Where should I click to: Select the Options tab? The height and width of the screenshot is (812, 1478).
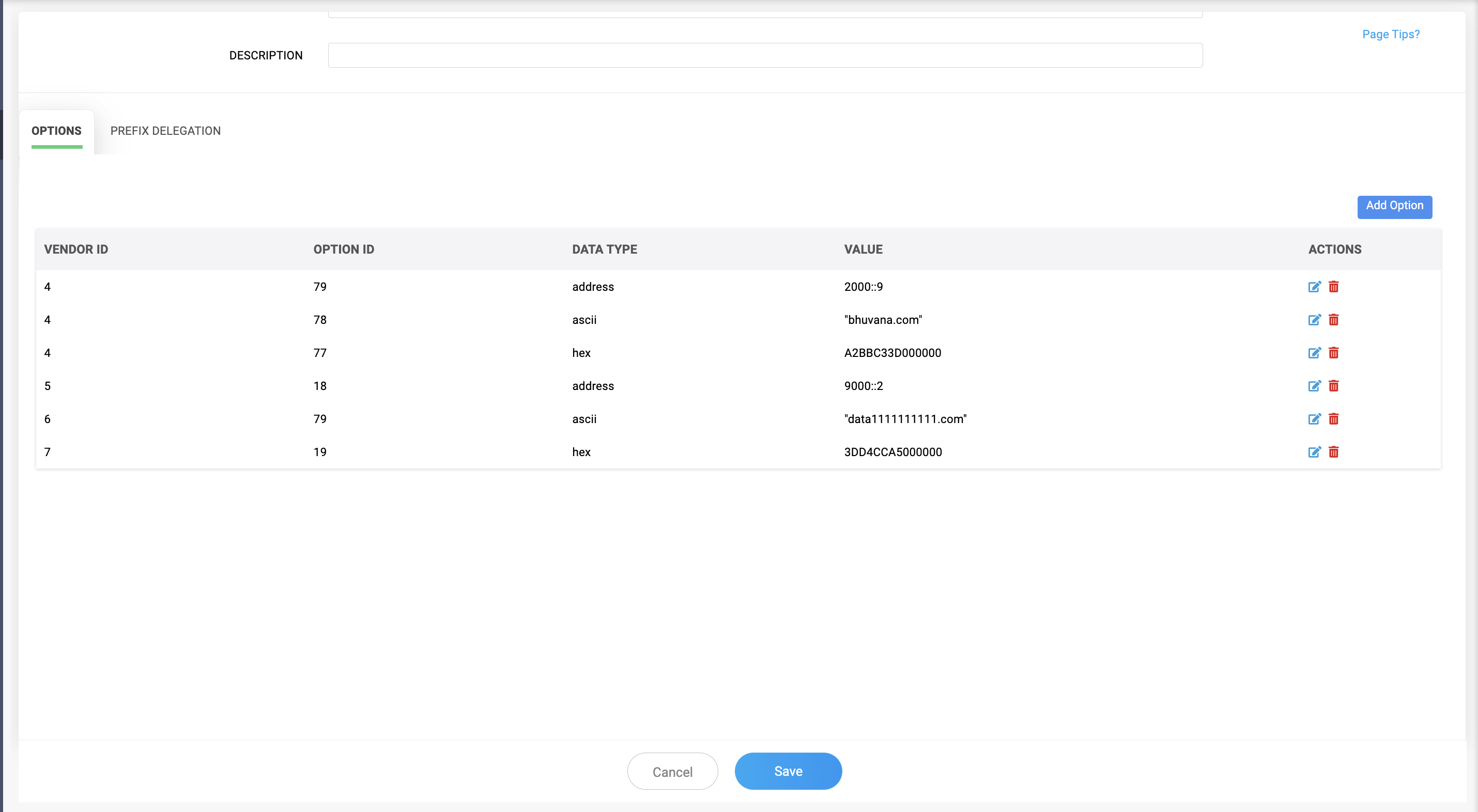pos(56,131)
